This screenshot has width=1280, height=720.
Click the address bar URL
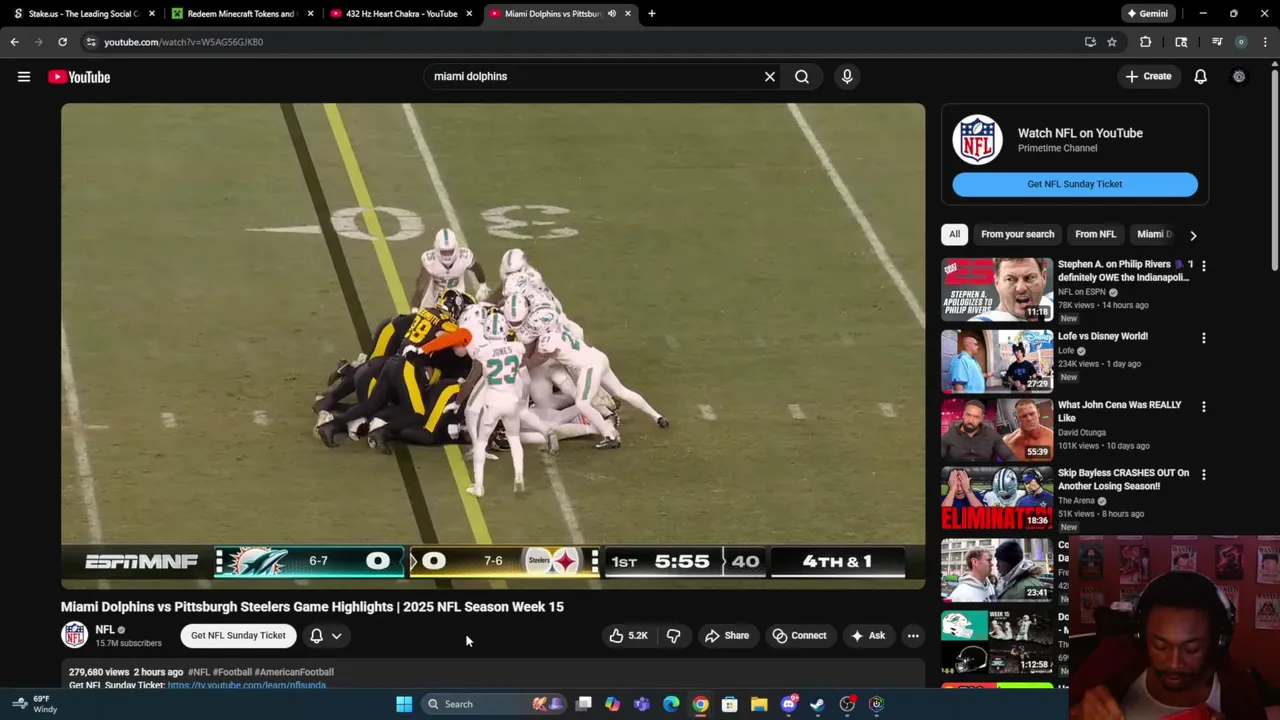[x=184, y=42]
